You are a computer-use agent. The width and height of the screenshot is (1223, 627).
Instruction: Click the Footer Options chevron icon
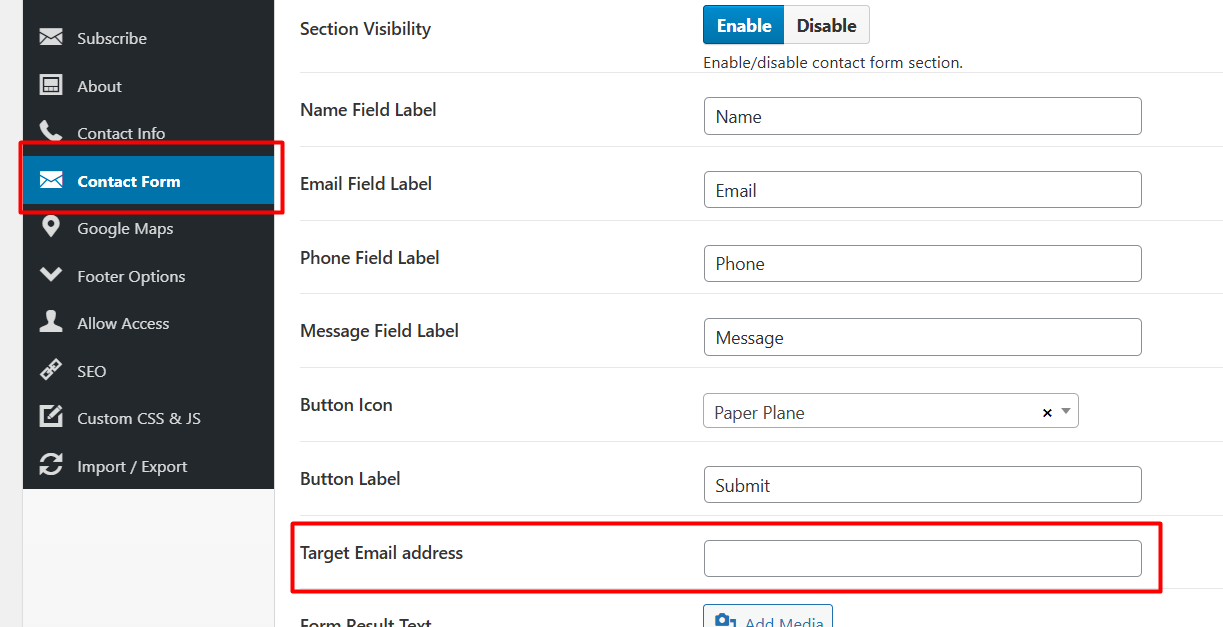click(x=50, y=274)
